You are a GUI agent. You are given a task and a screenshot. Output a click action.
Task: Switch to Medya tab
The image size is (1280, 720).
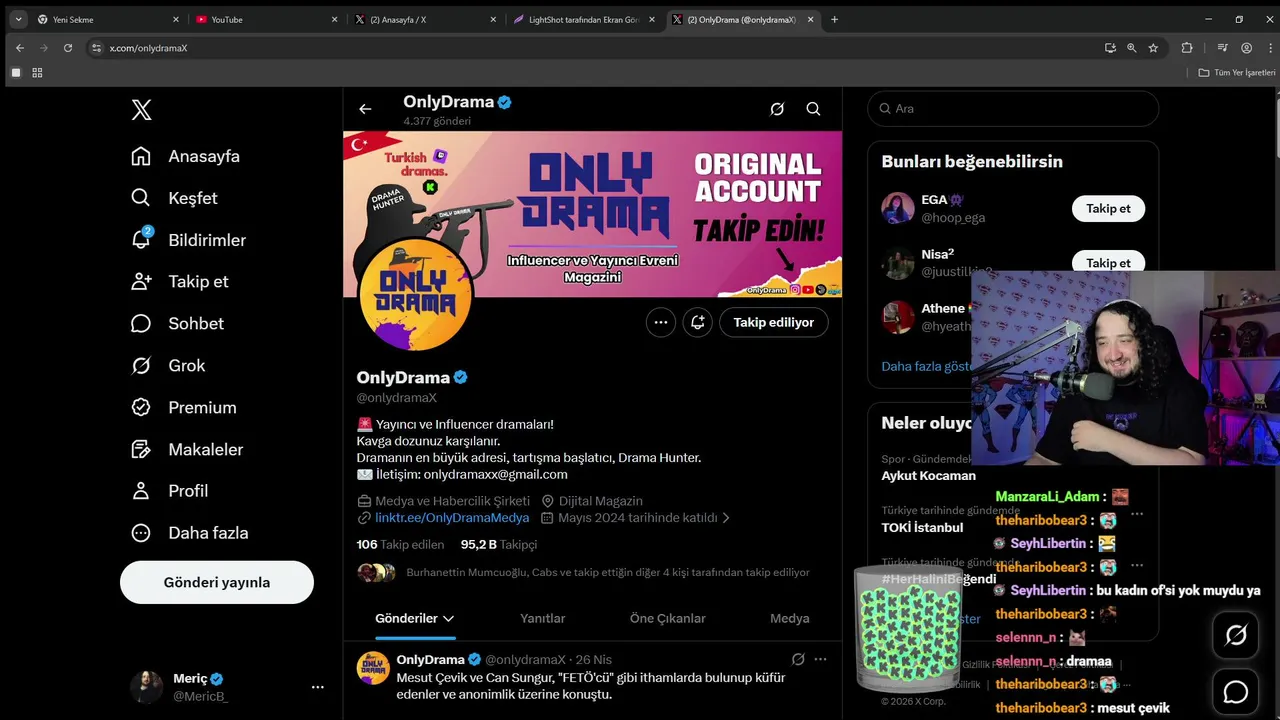click(790, 618)
